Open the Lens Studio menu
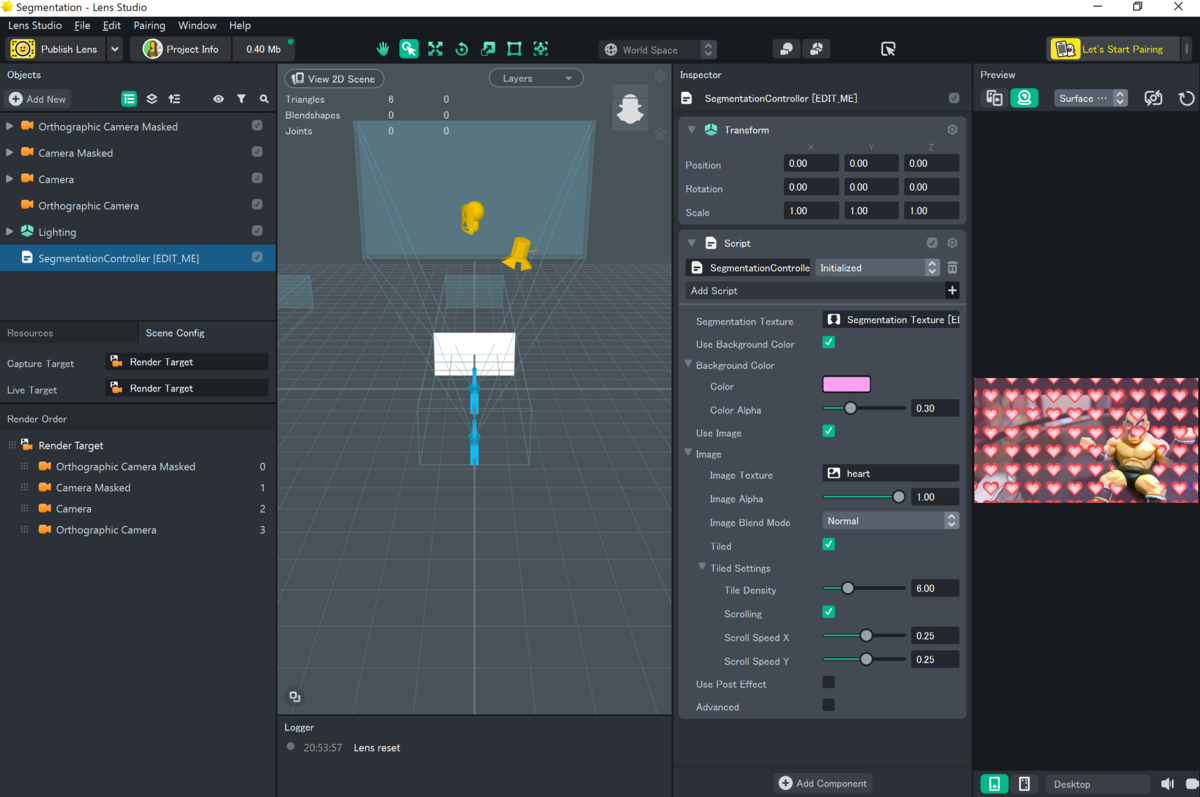This screenshot has height=797, width=1200. (35, 25)
